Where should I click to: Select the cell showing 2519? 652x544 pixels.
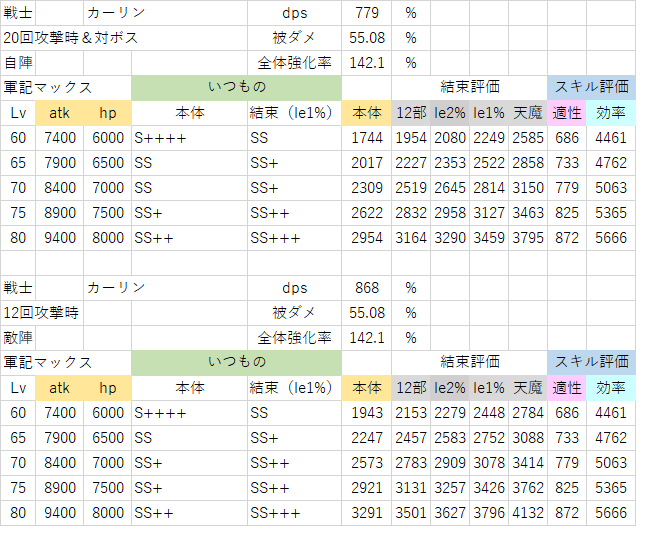pyautogui.click(x=411, y=188)
